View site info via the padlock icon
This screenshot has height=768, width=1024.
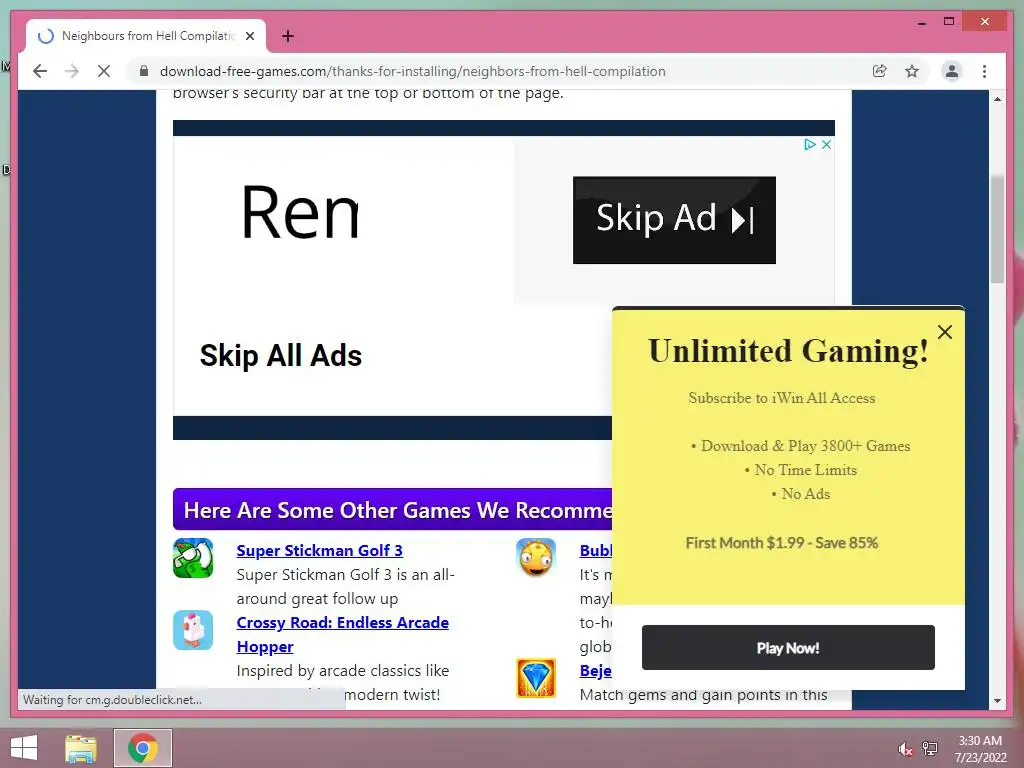click(144, 71)
